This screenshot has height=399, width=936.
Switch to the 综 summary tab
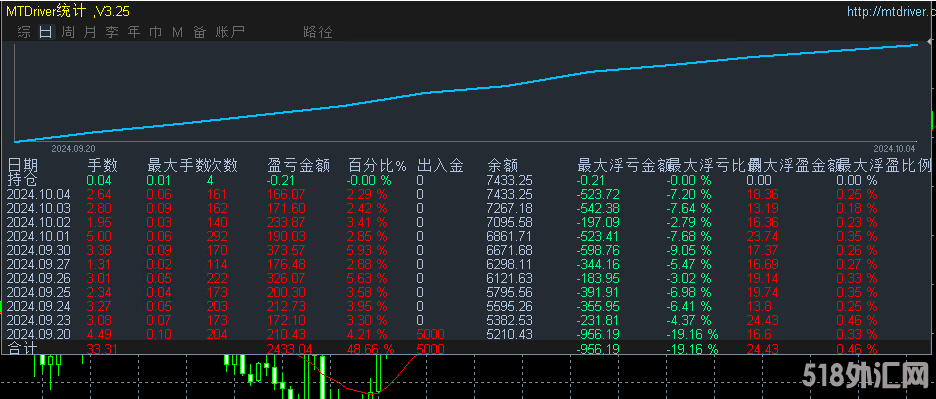click(24, 32)
